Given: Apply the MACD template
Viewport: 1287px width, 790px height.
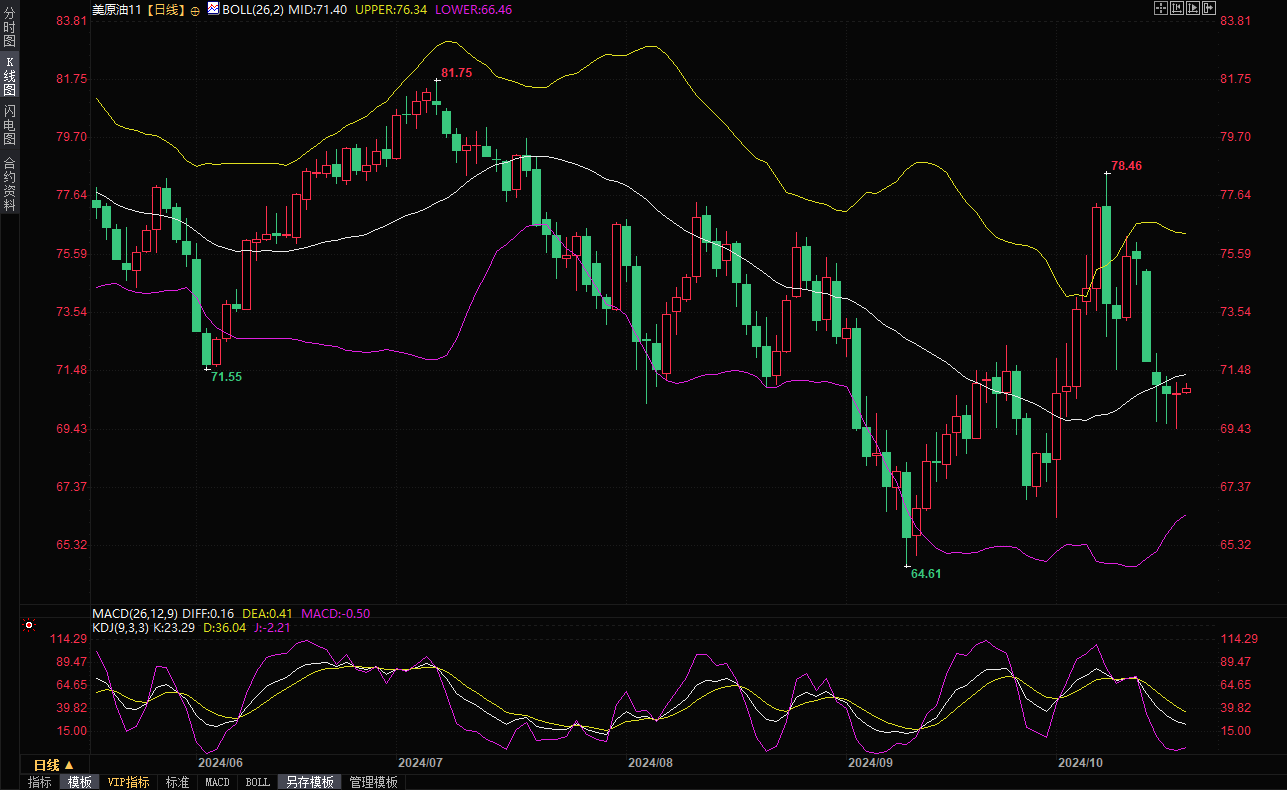Looking at the screenshot, I should click(x=217, y=782).
